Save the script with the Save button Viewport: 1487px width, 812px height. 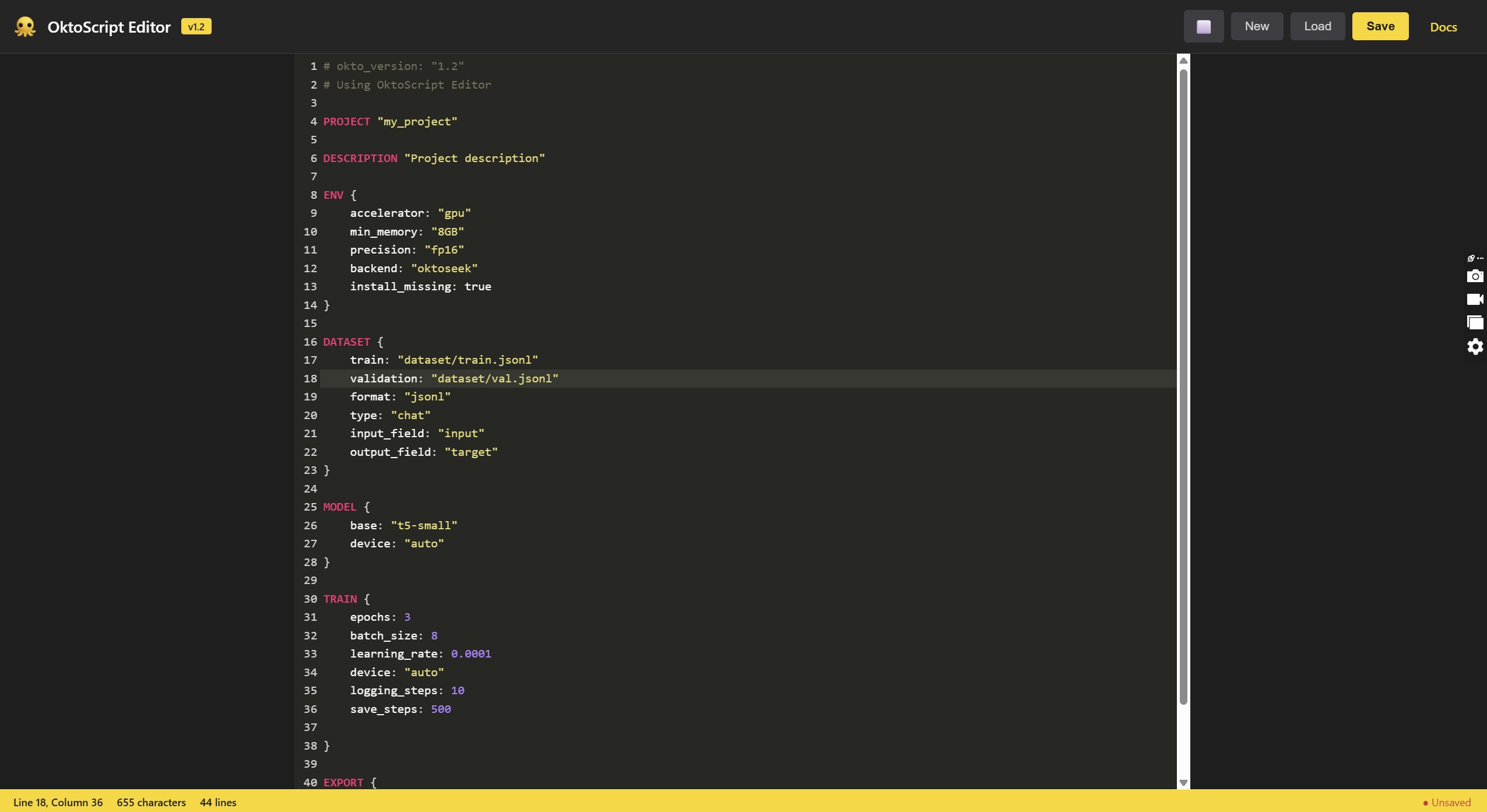tap(1380, 26)
